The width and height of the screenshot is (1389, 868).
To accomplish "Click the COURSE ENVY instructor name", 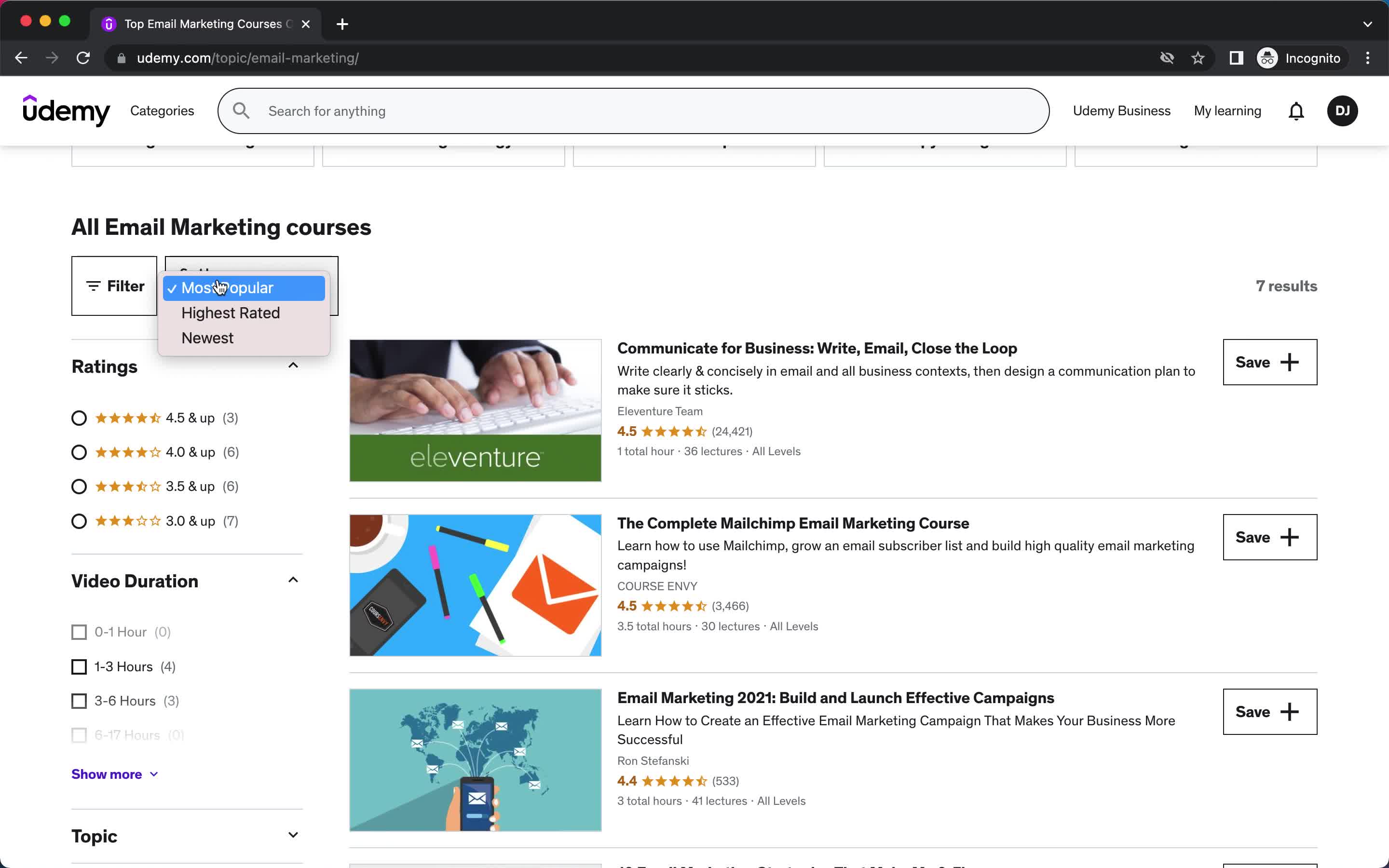I will 656,586.
